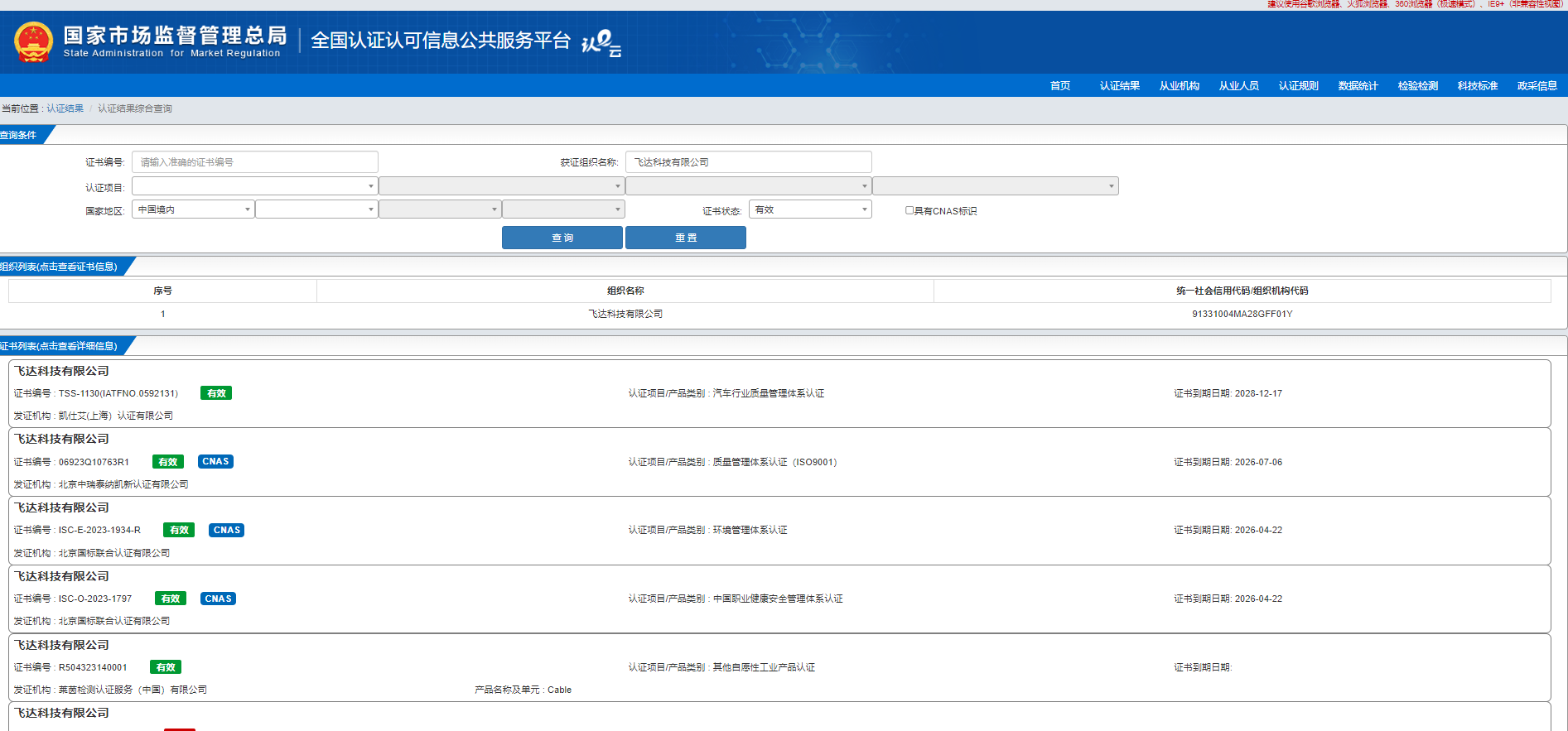
Task: Open the province dropdown next to 中国境内
Action: [316, 209]
